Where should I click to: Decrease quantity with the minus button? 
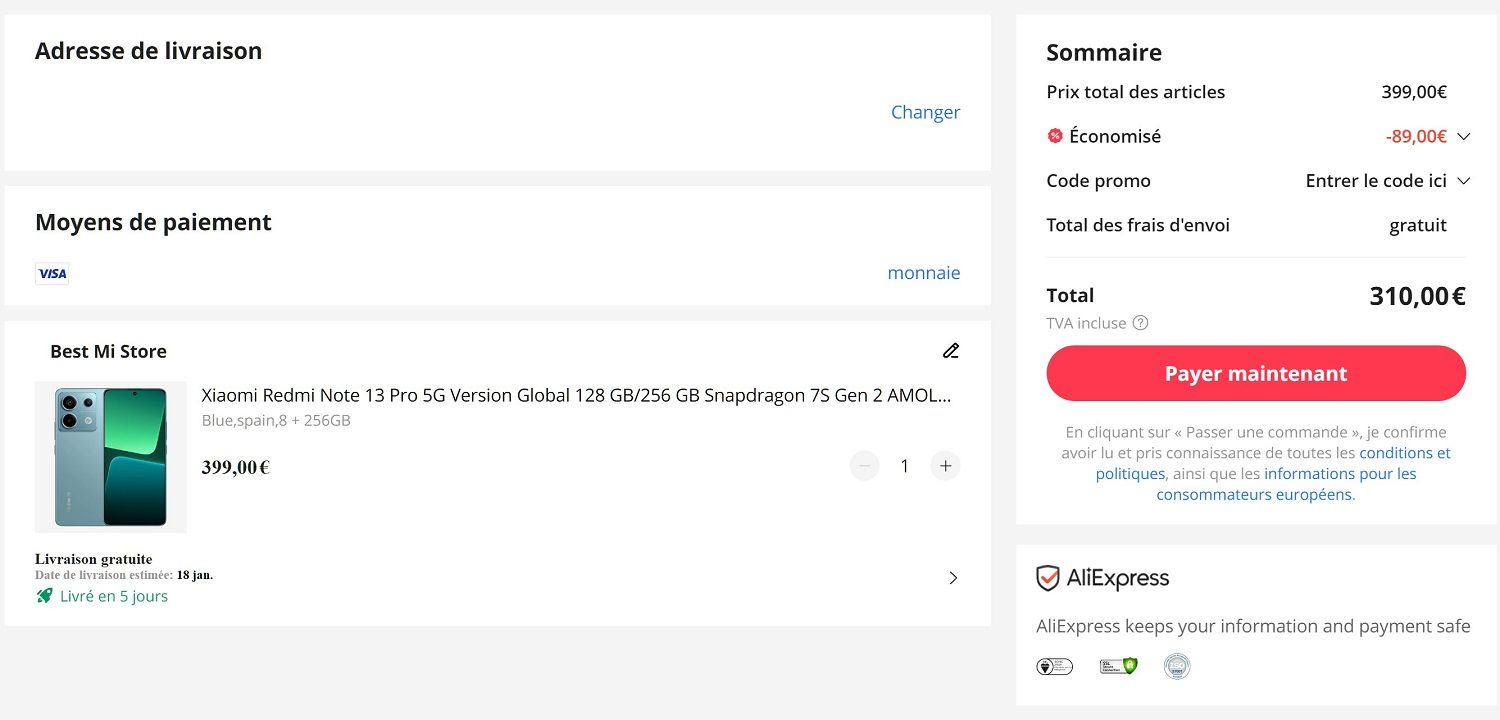pos(865,466)
